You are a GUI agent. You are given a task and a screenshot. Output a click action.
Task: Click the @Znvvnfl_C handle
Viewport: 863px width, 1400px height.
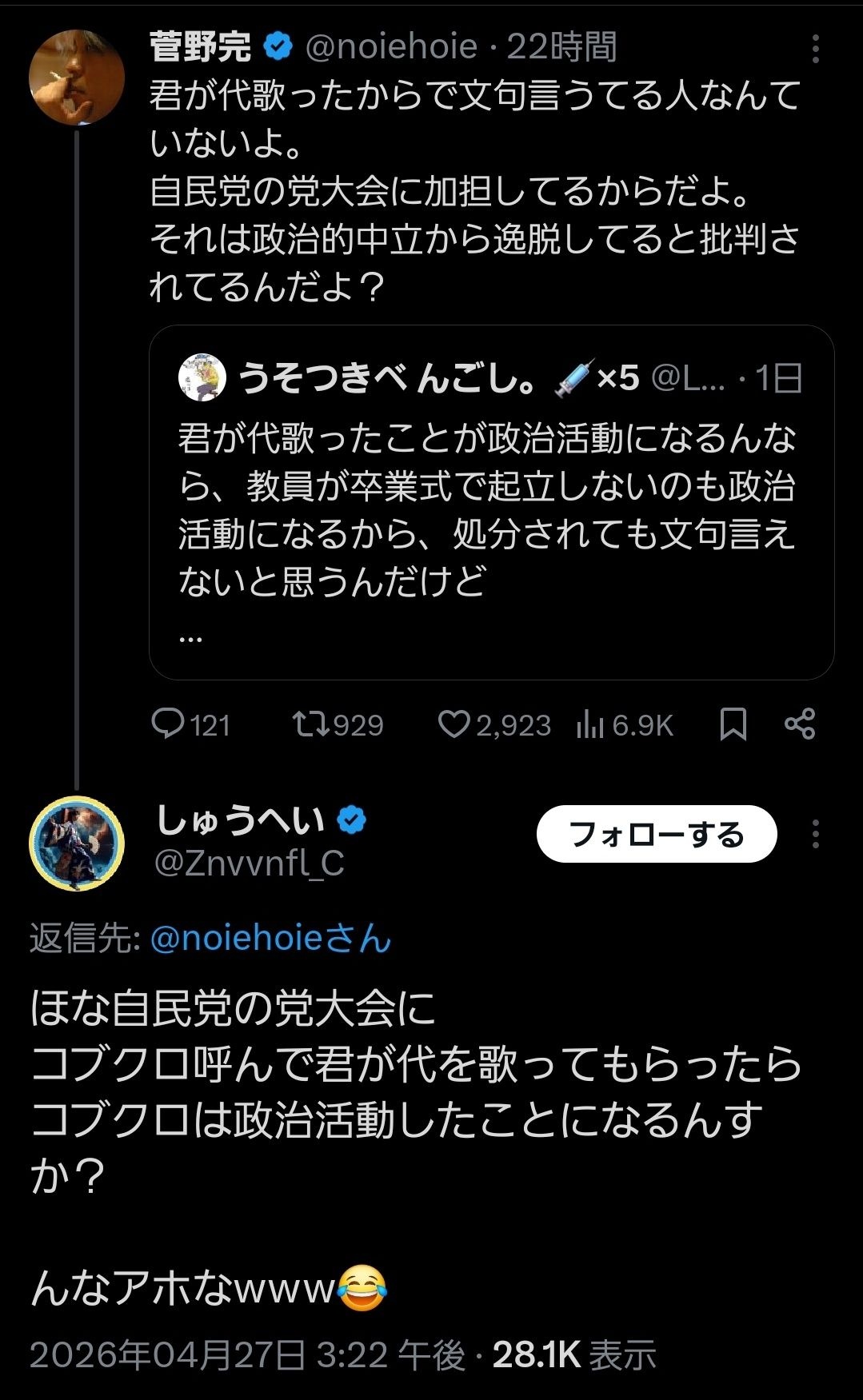pos(249,864)
